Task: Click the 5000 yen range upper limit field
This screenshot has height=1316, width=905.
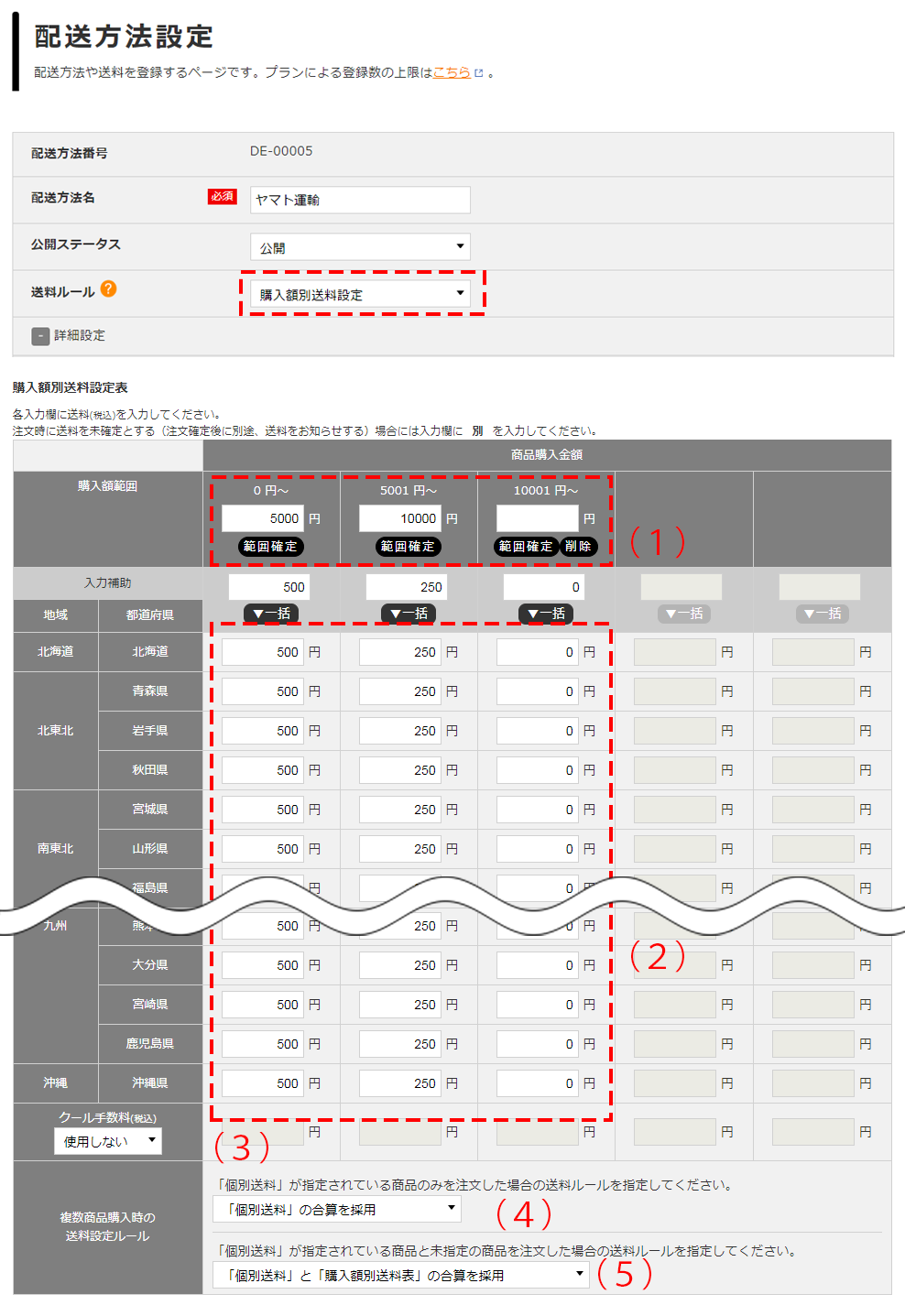Action: pyautogui.click(x=263, y=518)
